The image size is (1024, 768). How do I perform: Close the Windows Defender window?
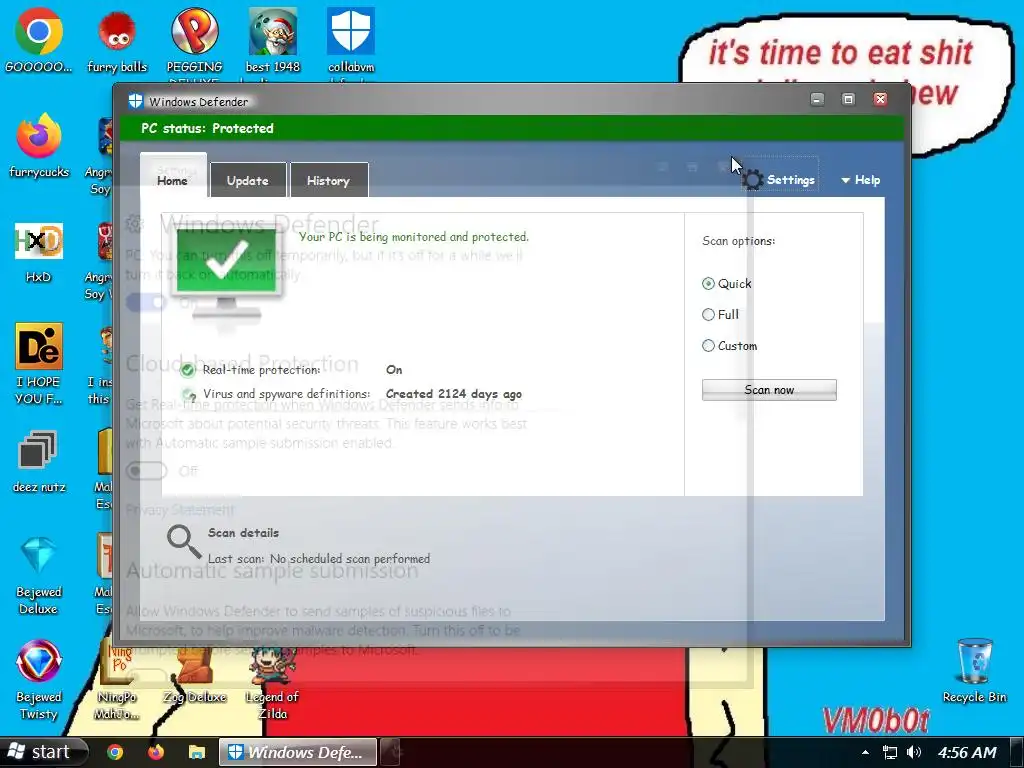point(880,99)
